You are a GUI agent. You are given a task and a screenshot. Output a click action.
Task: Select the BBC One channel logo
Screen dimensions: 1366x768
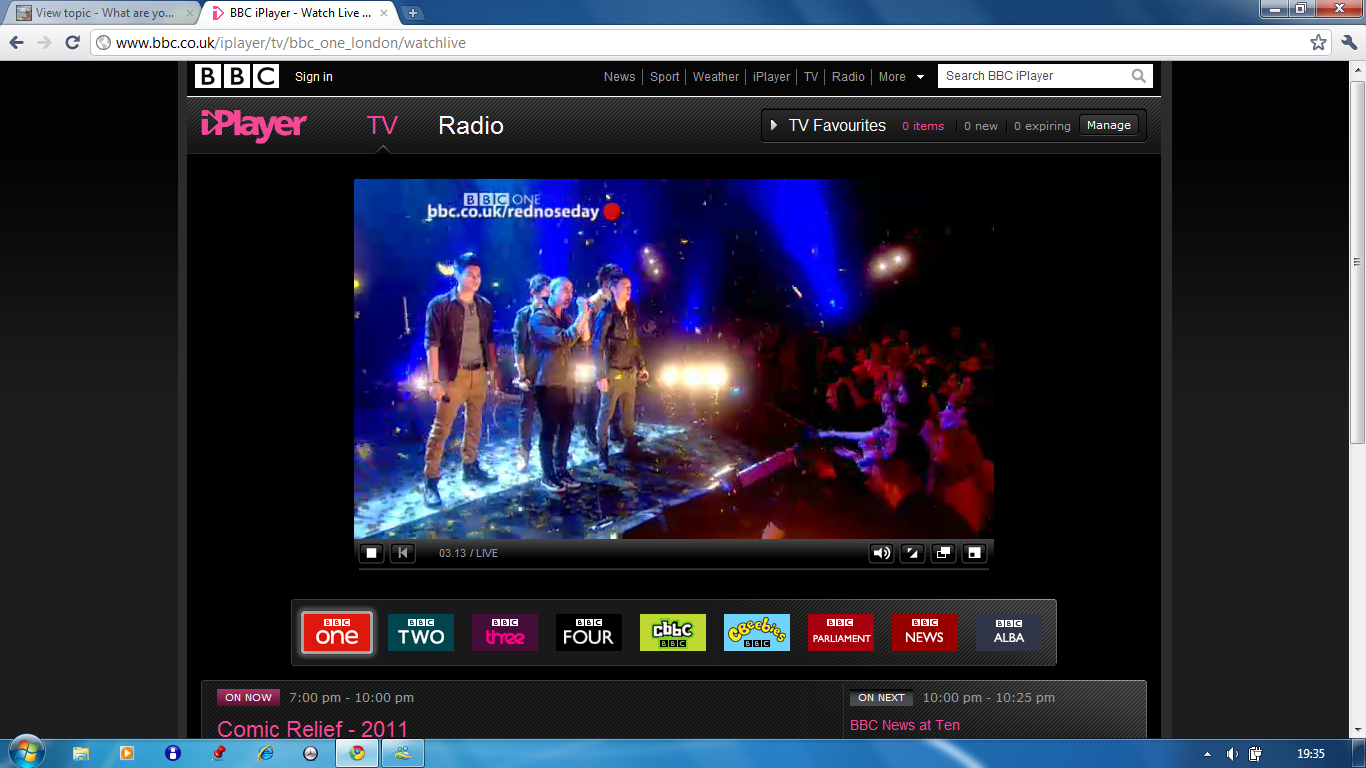point(337,632)
